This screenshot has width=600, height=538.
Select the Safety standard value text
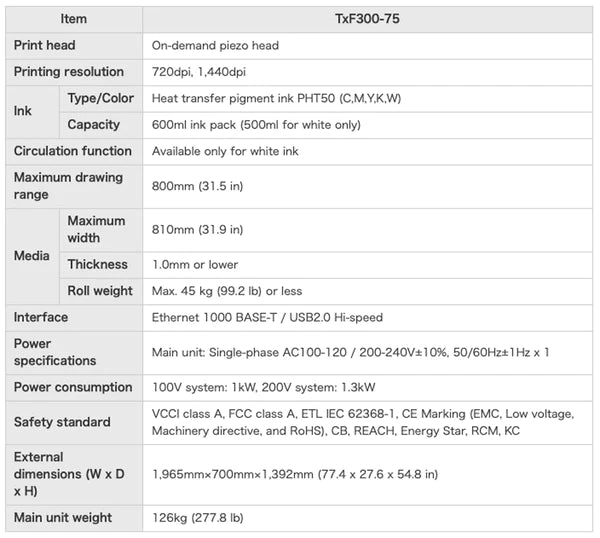click(363, 422)
